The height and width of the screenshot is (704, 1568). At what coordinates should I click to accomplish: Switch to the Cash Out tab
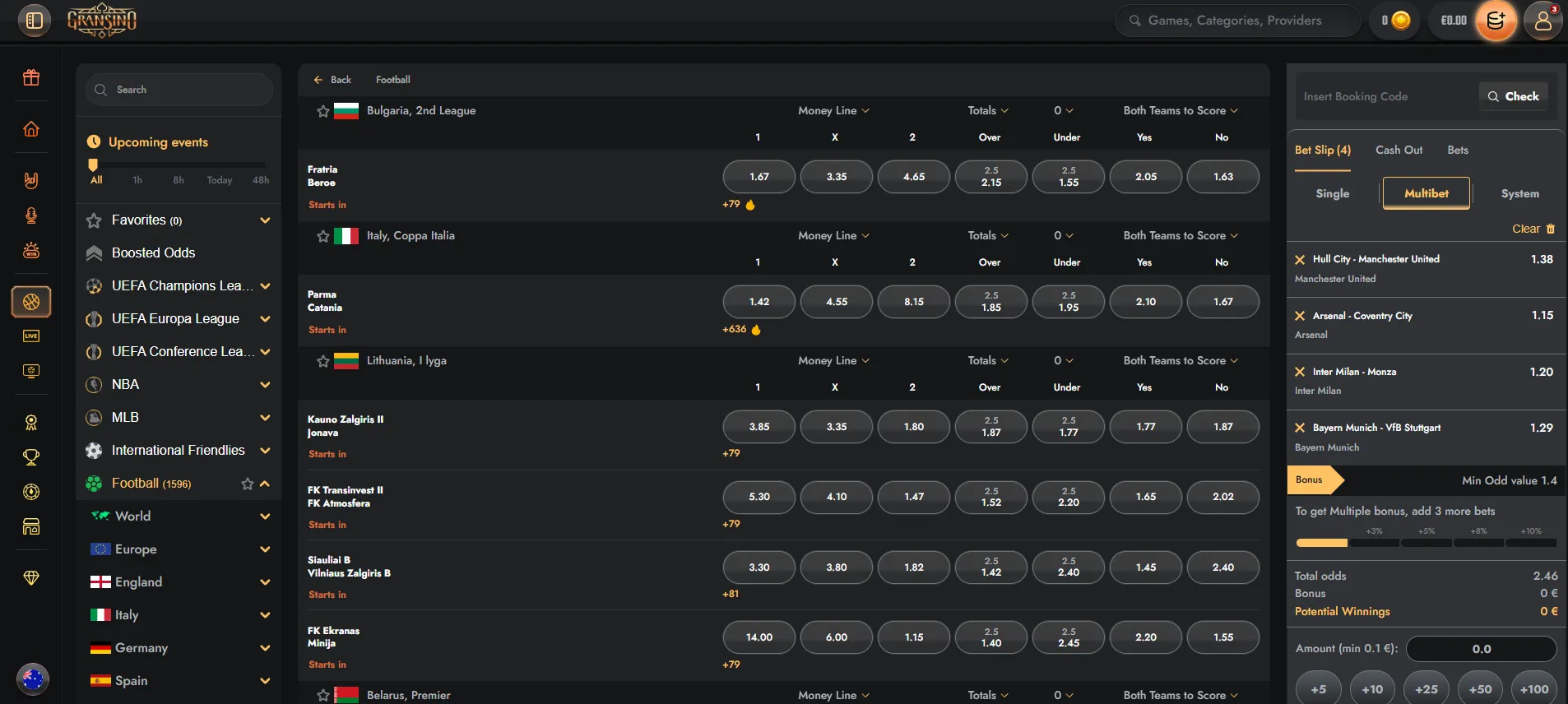(1399, 151)
